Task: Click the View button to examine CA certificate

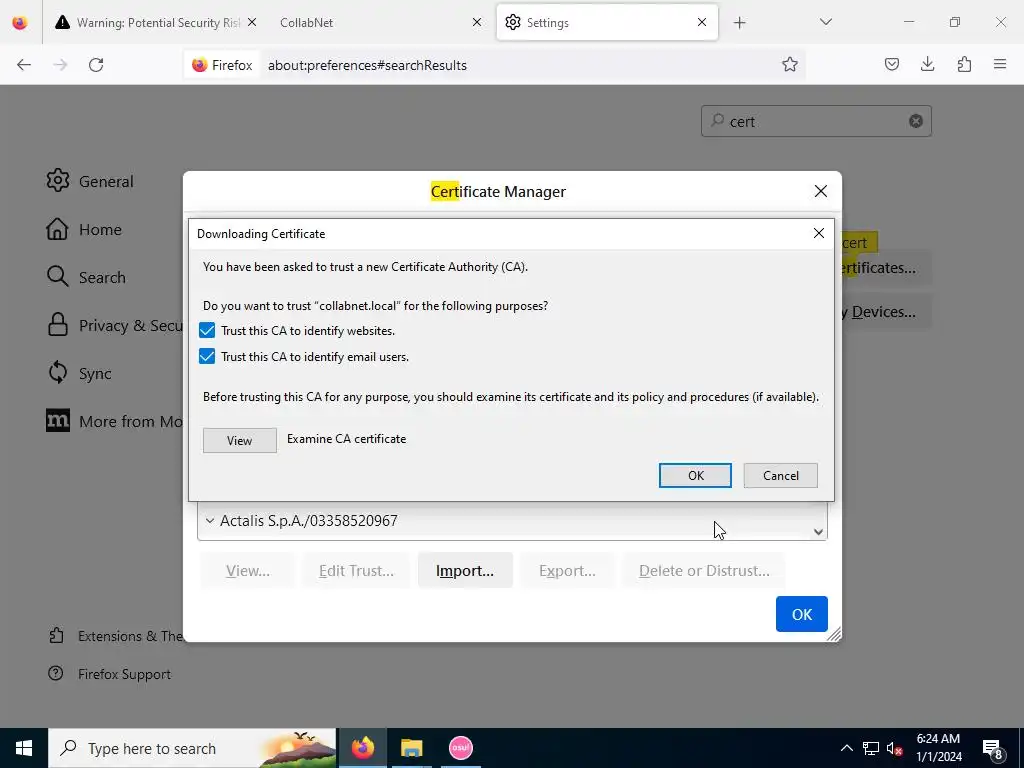Action: pyautogui.click(x=240, y=440)
